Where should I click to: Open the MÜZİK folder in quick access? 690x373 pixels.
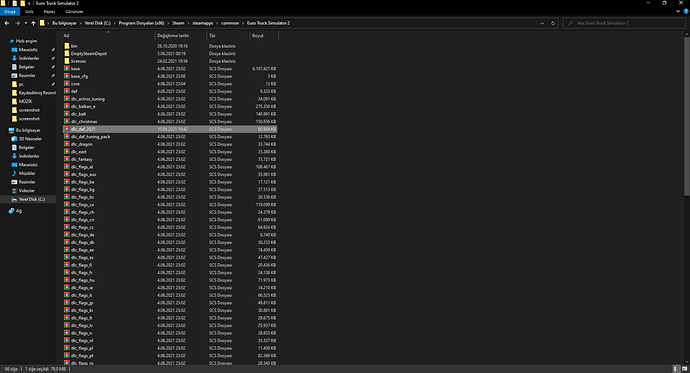point(25,101)
